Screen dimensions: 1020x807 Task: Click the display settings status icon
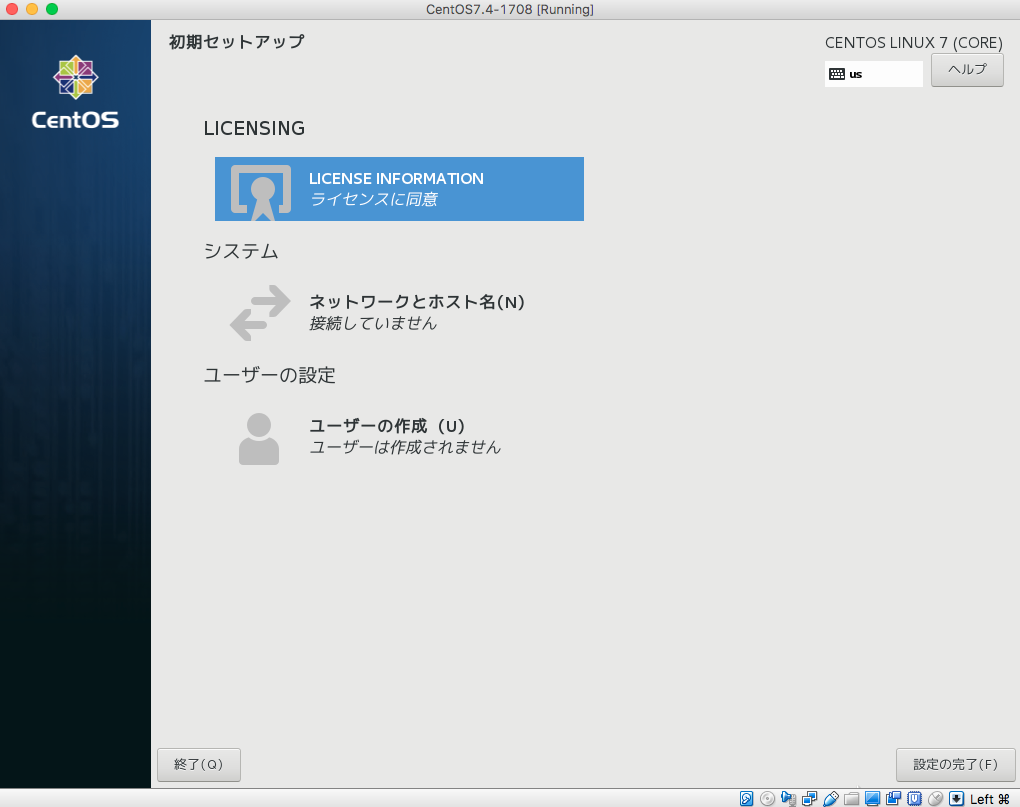coord(872,799)
